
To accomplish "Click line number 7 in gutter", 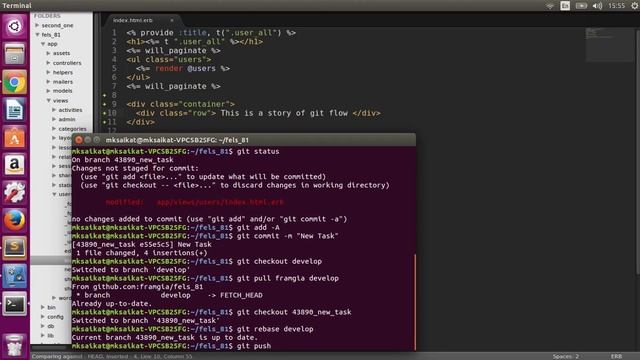I will [114, 86].
